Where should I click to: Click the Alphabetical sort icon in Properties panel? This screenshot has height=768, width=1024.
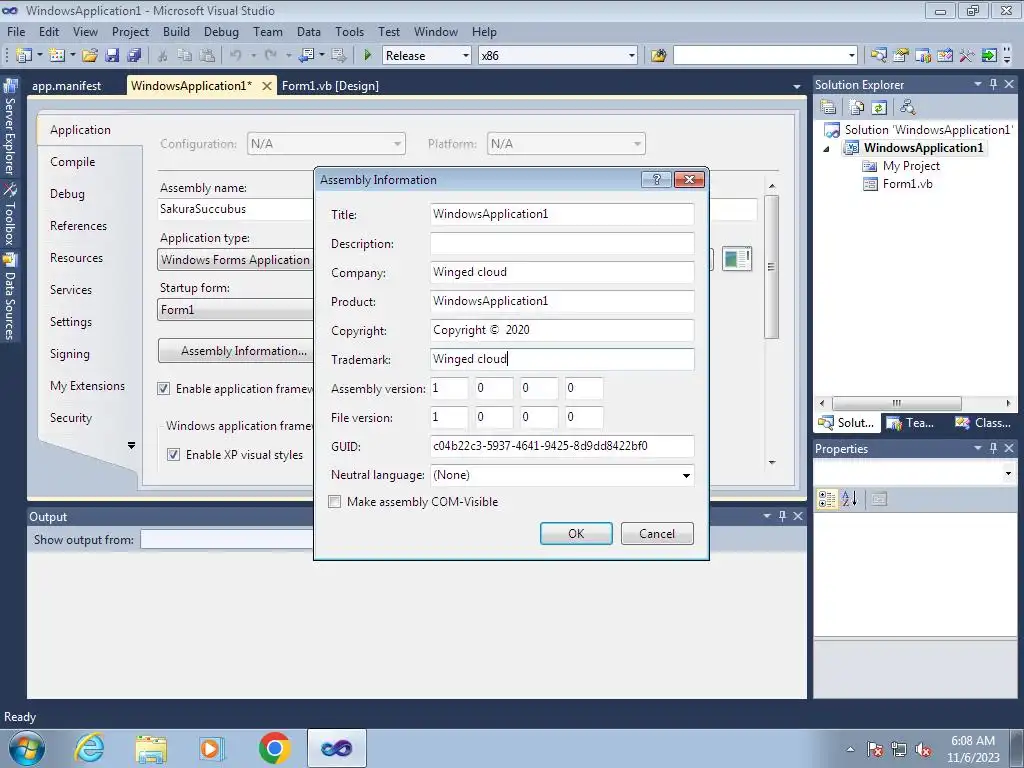click(x=850, y=500)
